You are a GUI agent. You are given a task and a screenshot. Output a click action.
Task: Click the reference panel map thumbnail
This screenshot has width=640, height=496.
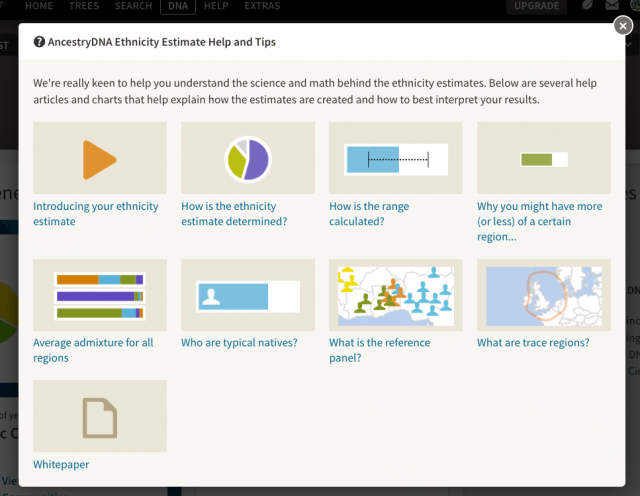[x=395, y=296]
